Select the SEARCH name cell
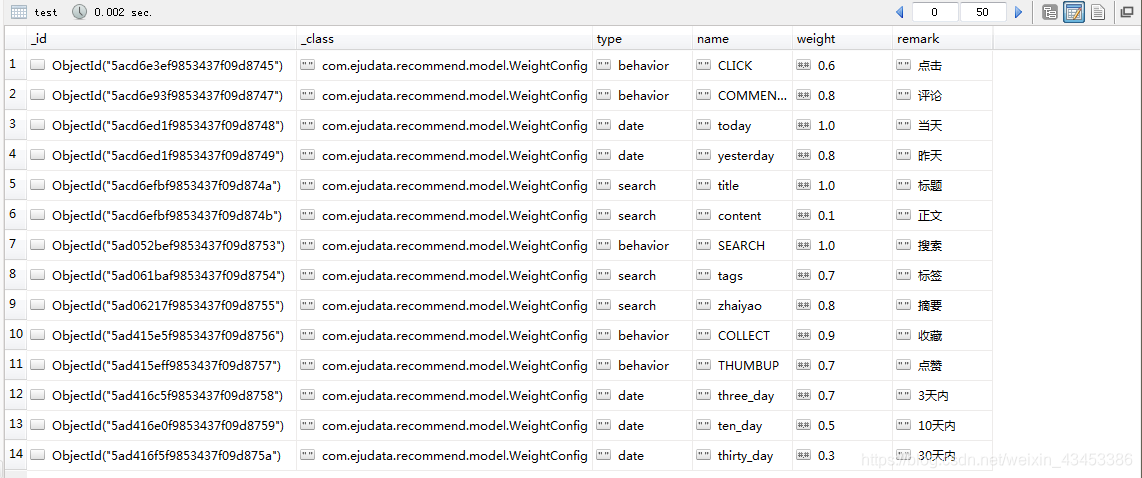Image resolution: width=1142 pixels, height=478 pixels. coord(742,246)
